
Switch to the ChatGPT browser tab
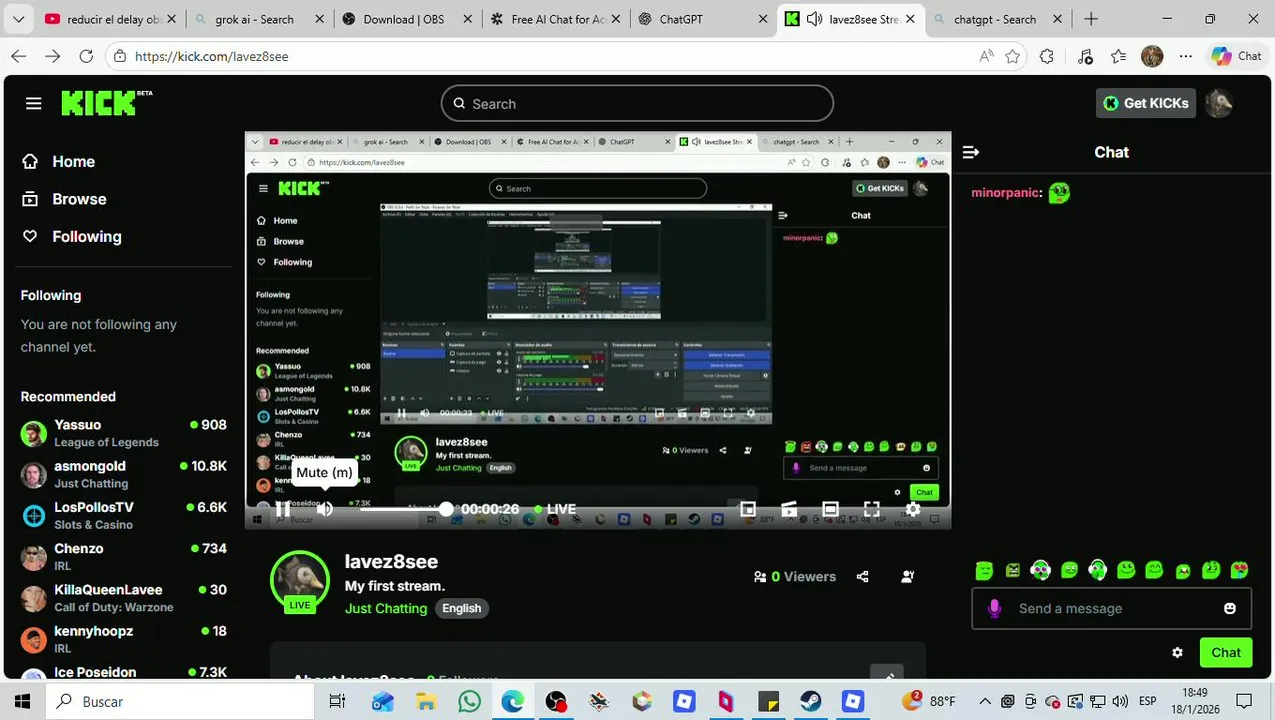(703, 19)
